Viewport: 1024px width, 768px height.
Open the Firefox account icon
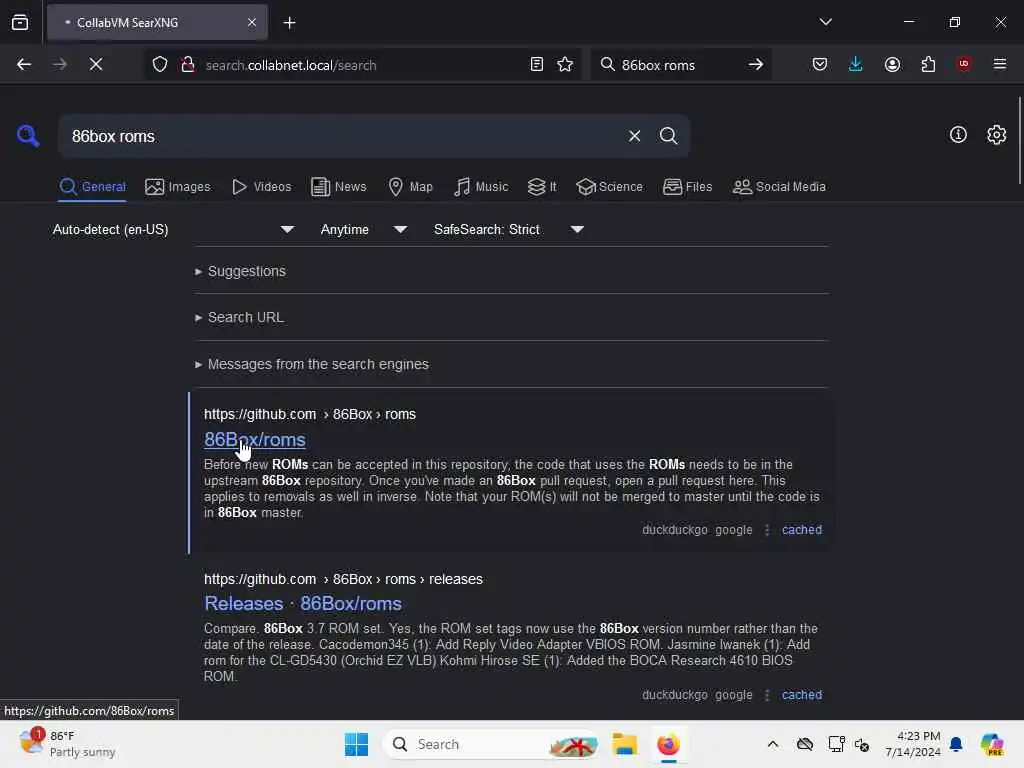[892, 64]
